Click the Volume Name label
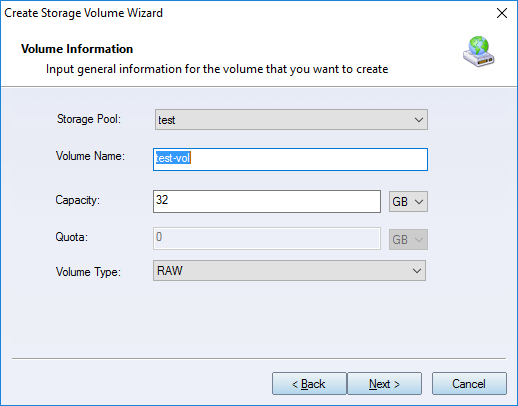The height and width of the screenshot is (406, 518). coord(90,156)
